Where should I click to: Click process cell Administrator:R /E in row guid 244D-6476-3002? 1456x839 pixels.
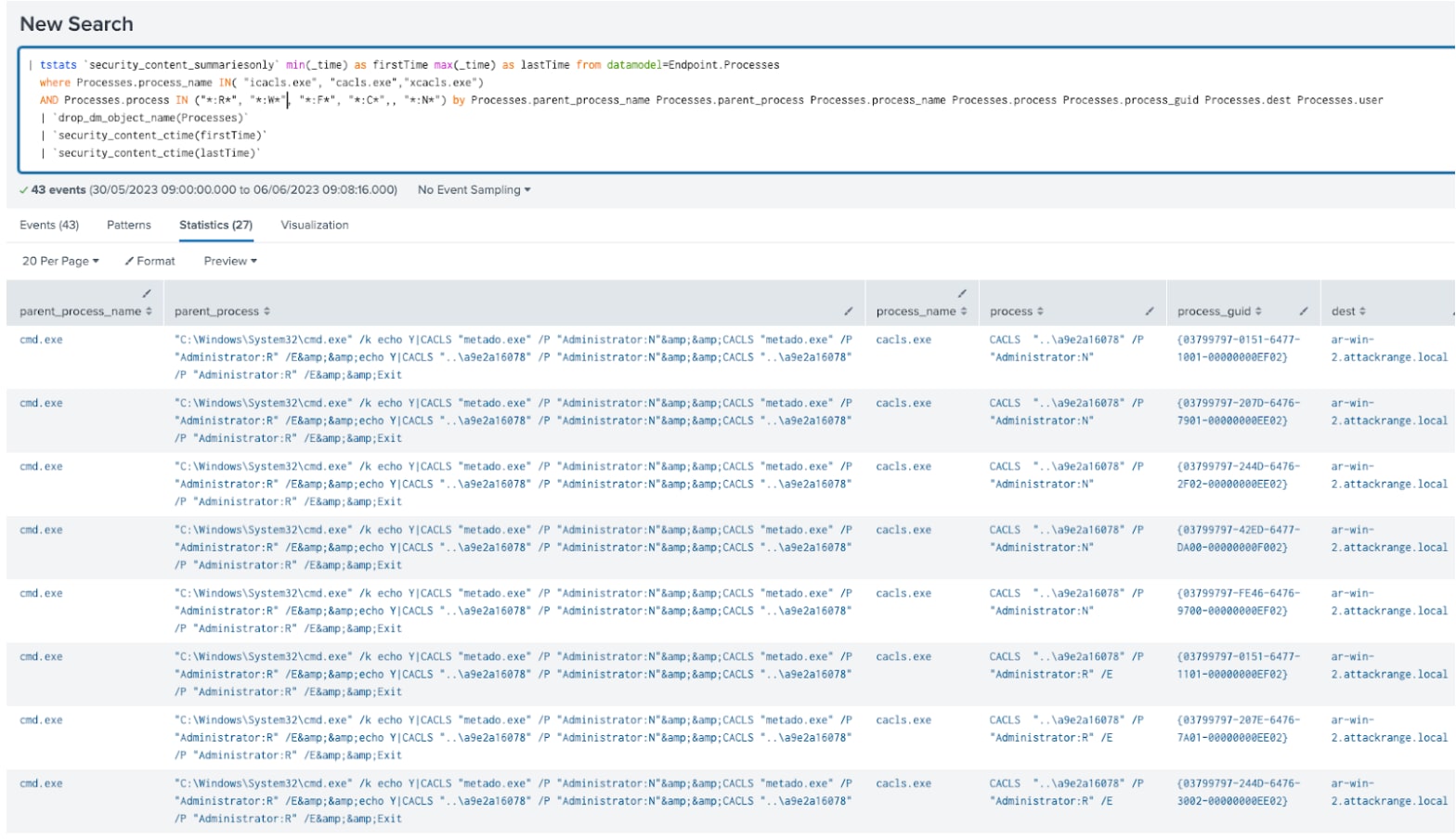[x=1066, y=792]
